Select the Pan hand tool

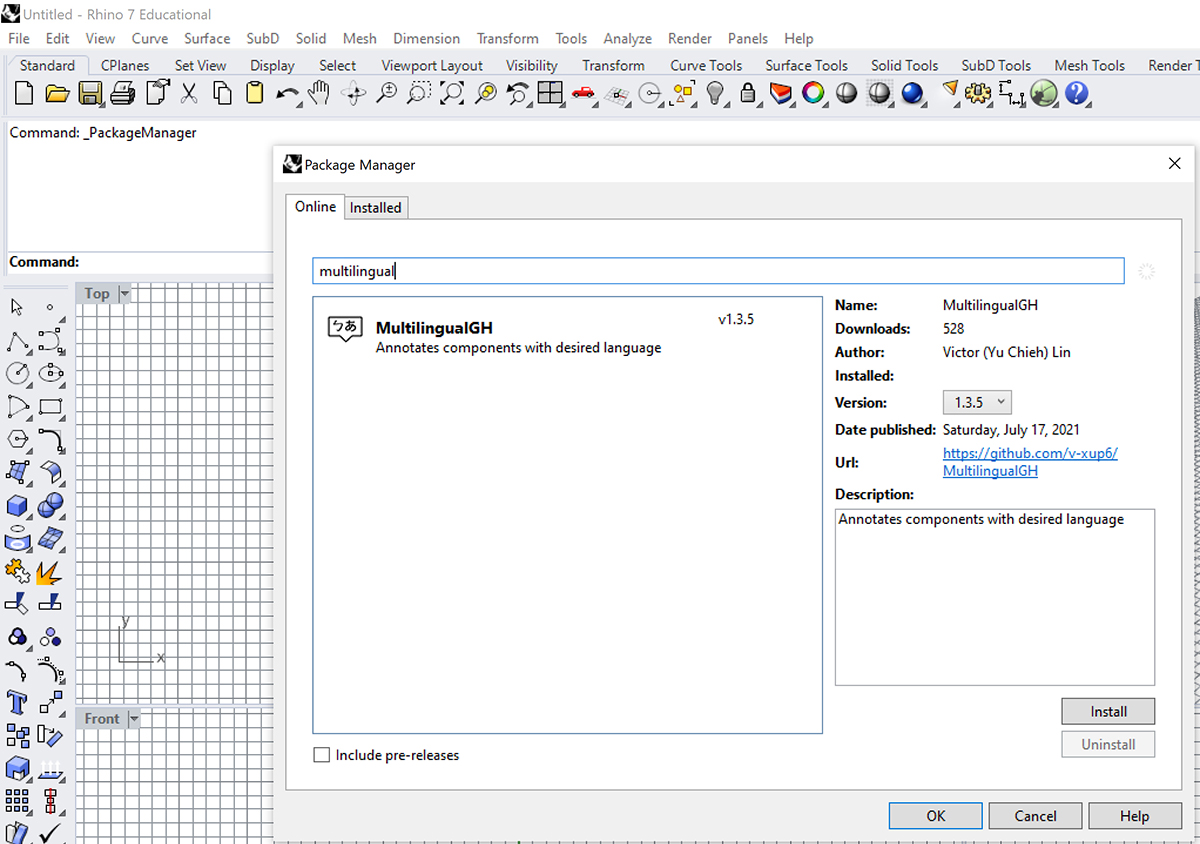tap(319, 94)
